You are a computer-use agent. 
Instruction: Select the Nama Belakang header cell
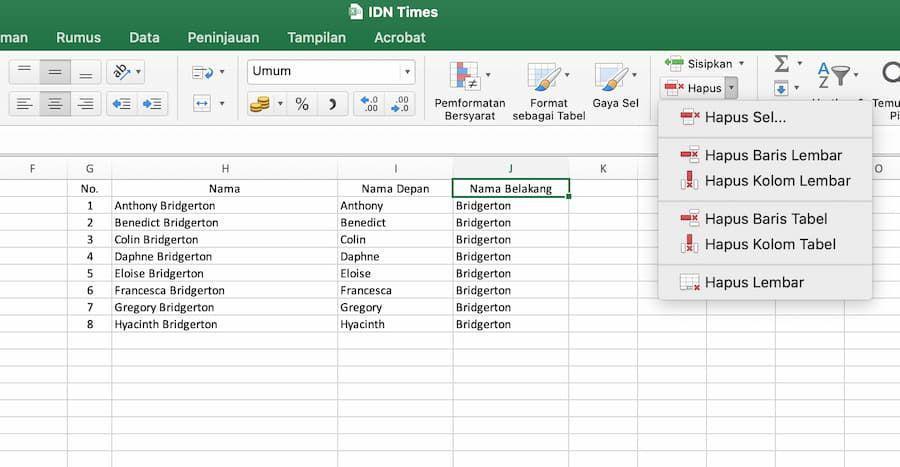tap(511, 189)
